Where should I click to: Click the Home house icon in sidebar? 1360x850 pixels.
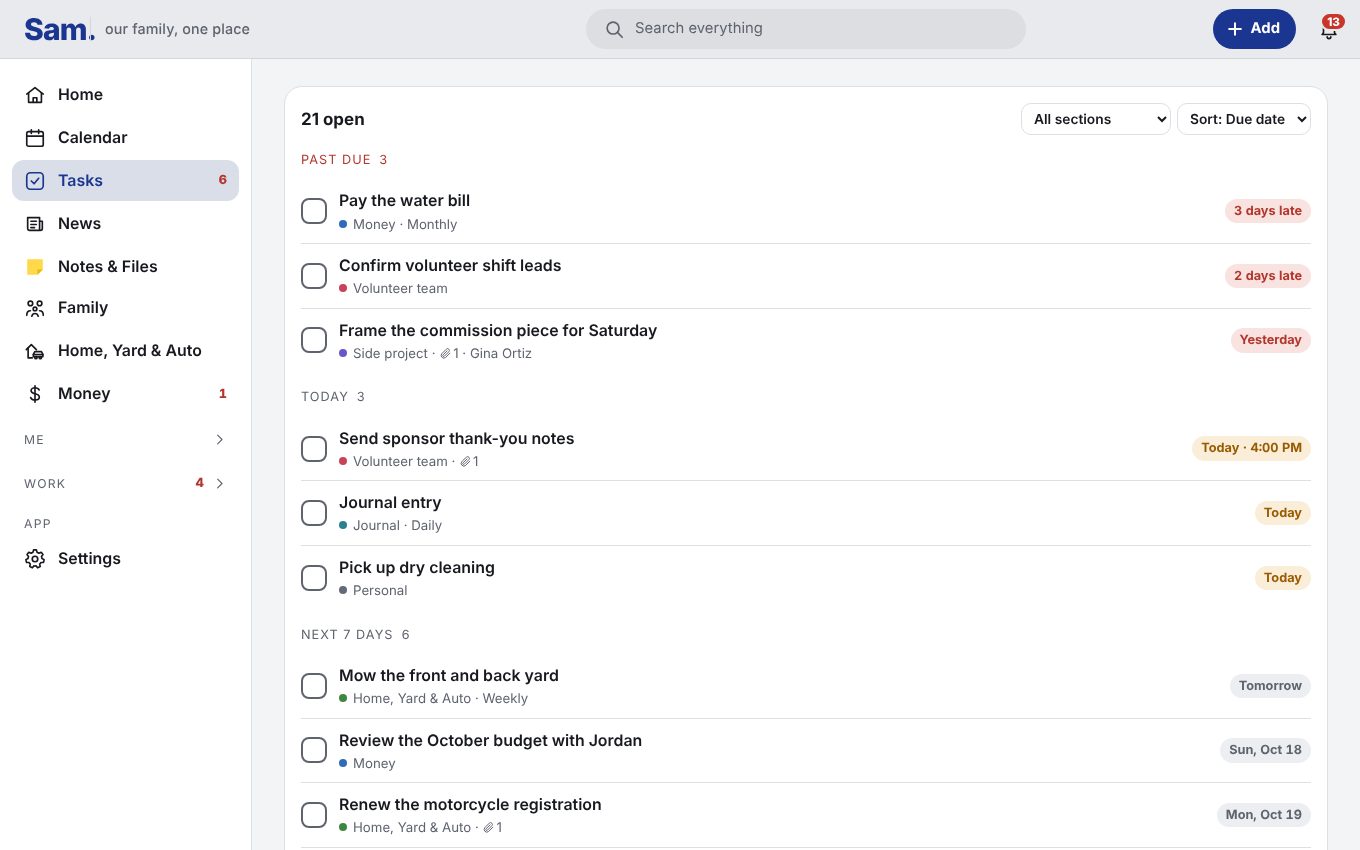[x=35, y=95]
